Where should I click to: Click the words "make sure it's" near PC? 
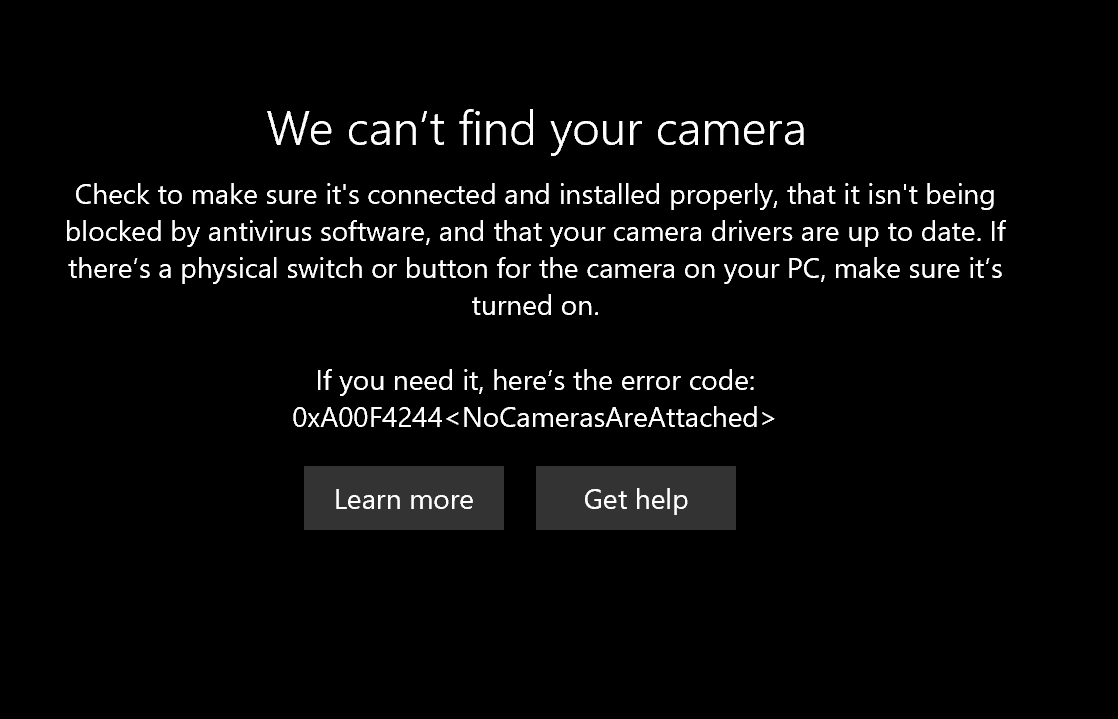(x=918, y=269)
